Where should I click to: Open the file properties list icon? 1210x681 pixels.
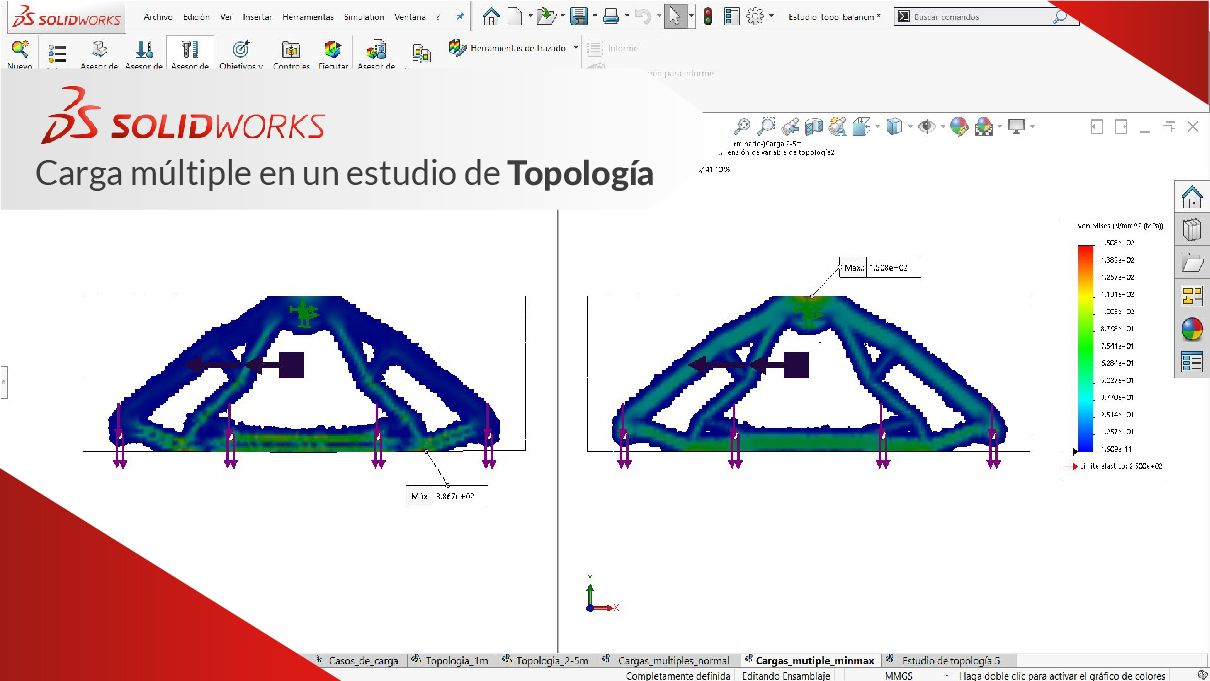(x=732, y=16)
